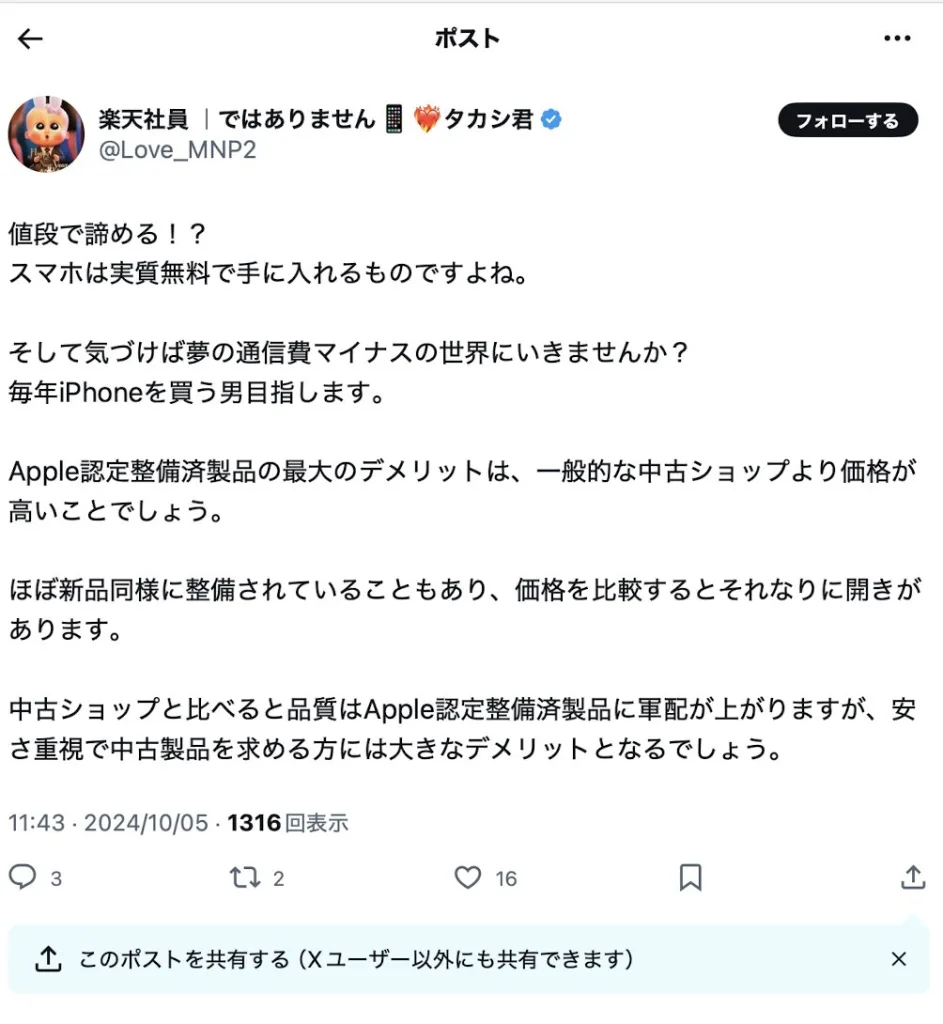Click the like count number 16
943x1024 pixels.
(506, 878)
